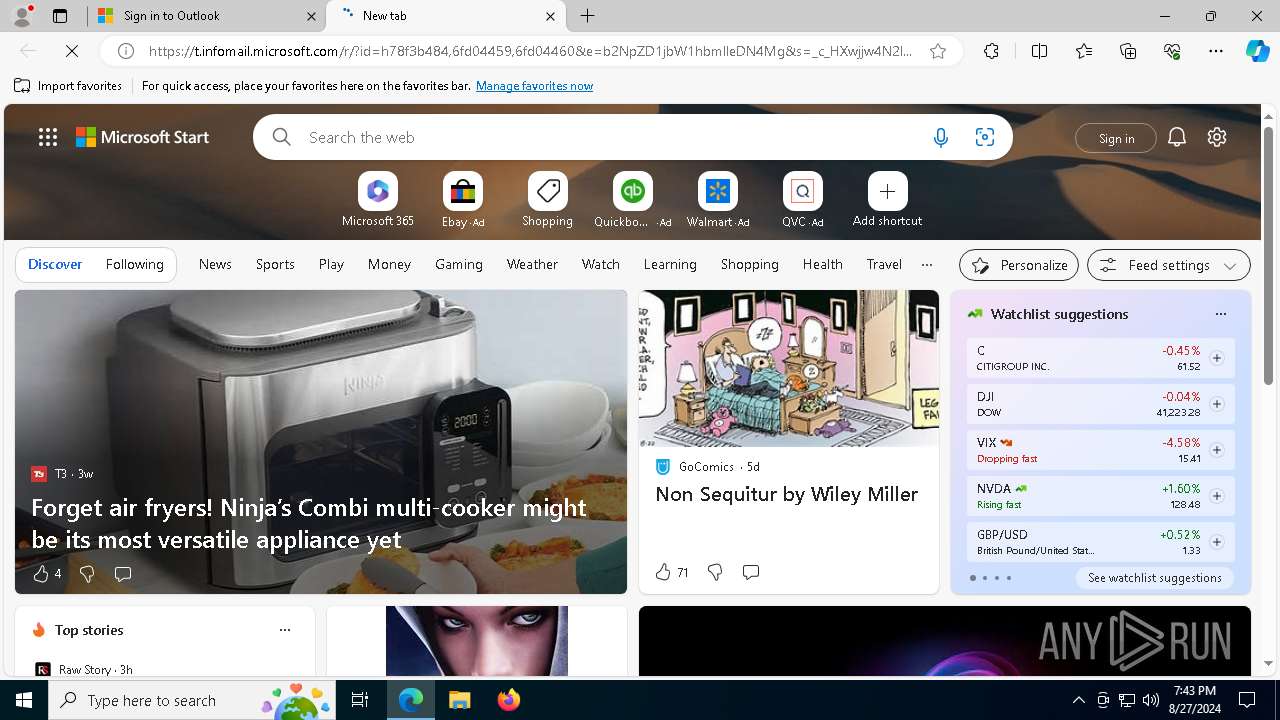
Task: Click the Personalize button
Action: click(1019, 265)
